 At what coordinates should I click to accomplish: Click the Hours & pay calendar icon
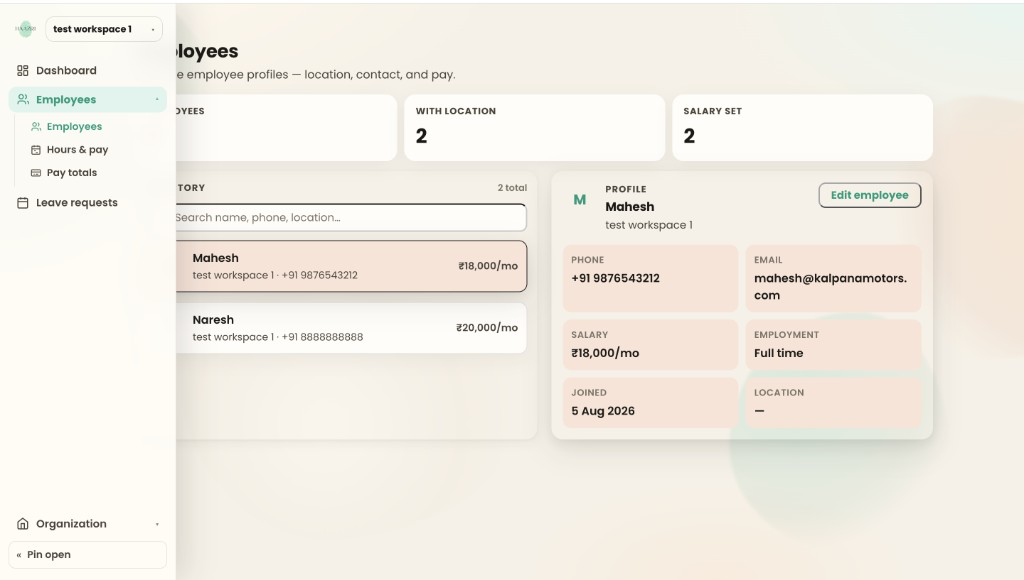coord(36,150)
